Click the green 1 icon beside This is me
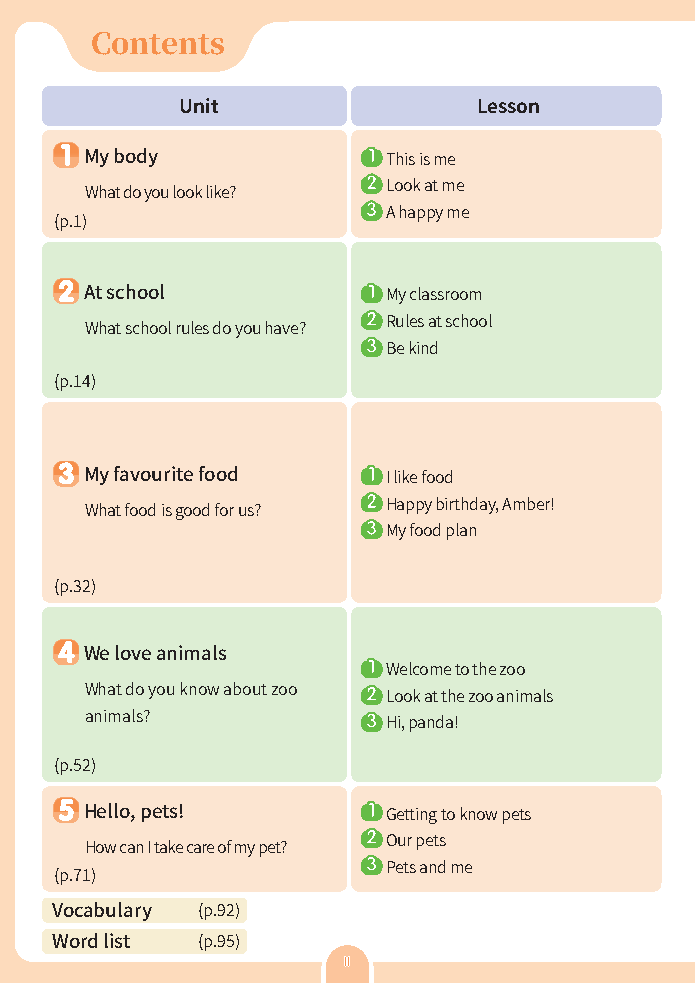Screen dimensions: 695x983 pos(372,158)
